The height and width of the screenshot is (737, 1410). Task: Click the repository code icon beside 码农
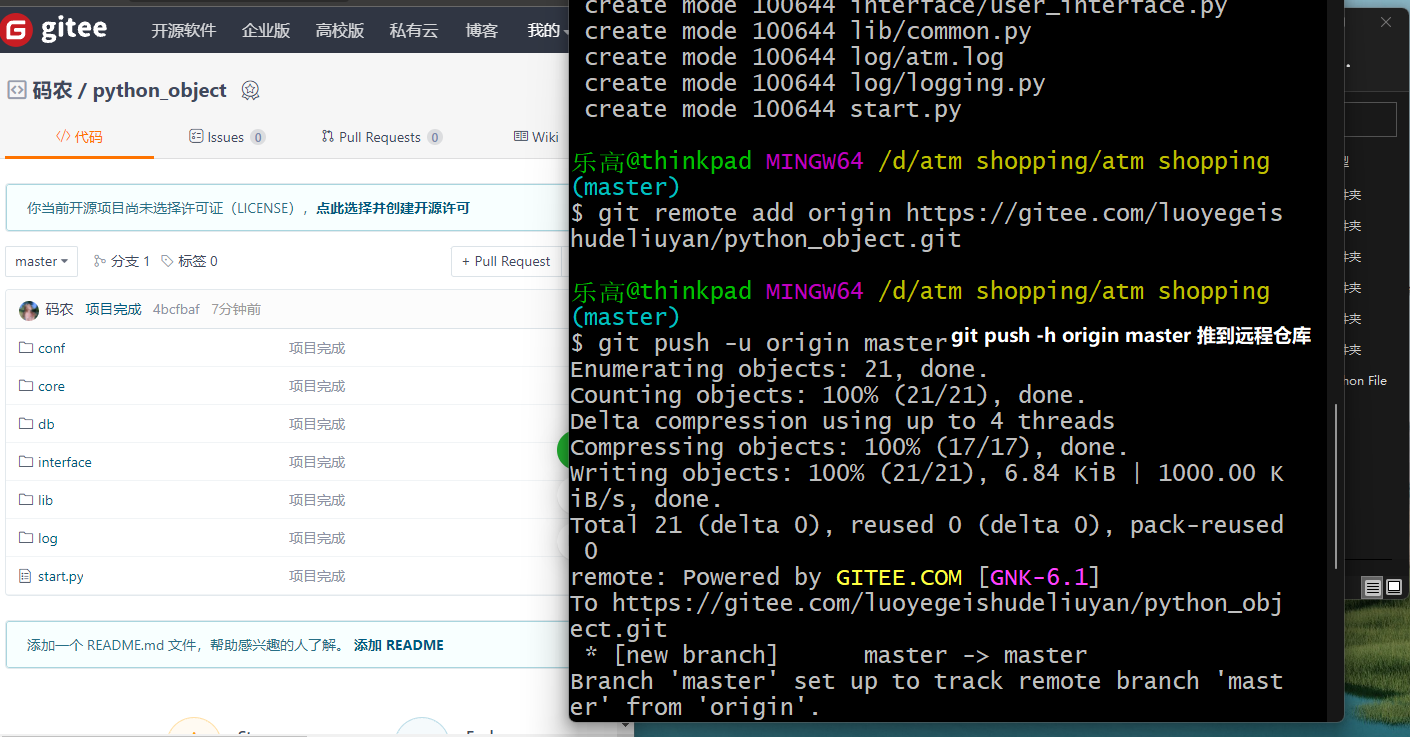[17, 90]
